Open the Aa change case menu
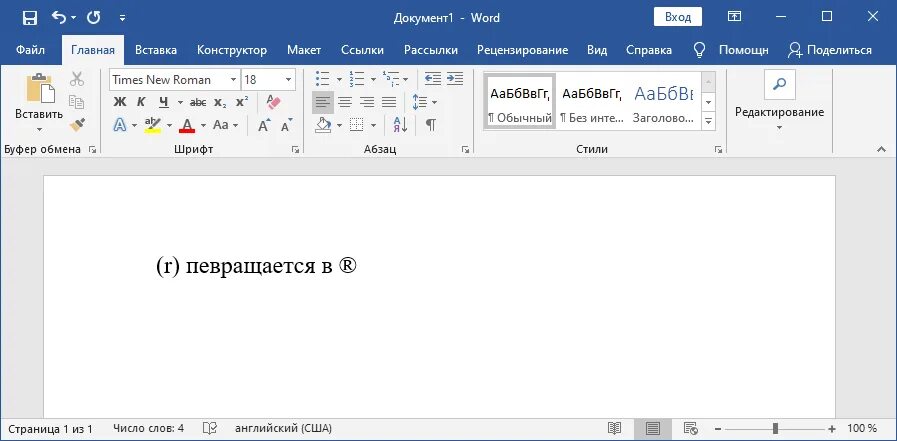 click(x=225, y=124)
